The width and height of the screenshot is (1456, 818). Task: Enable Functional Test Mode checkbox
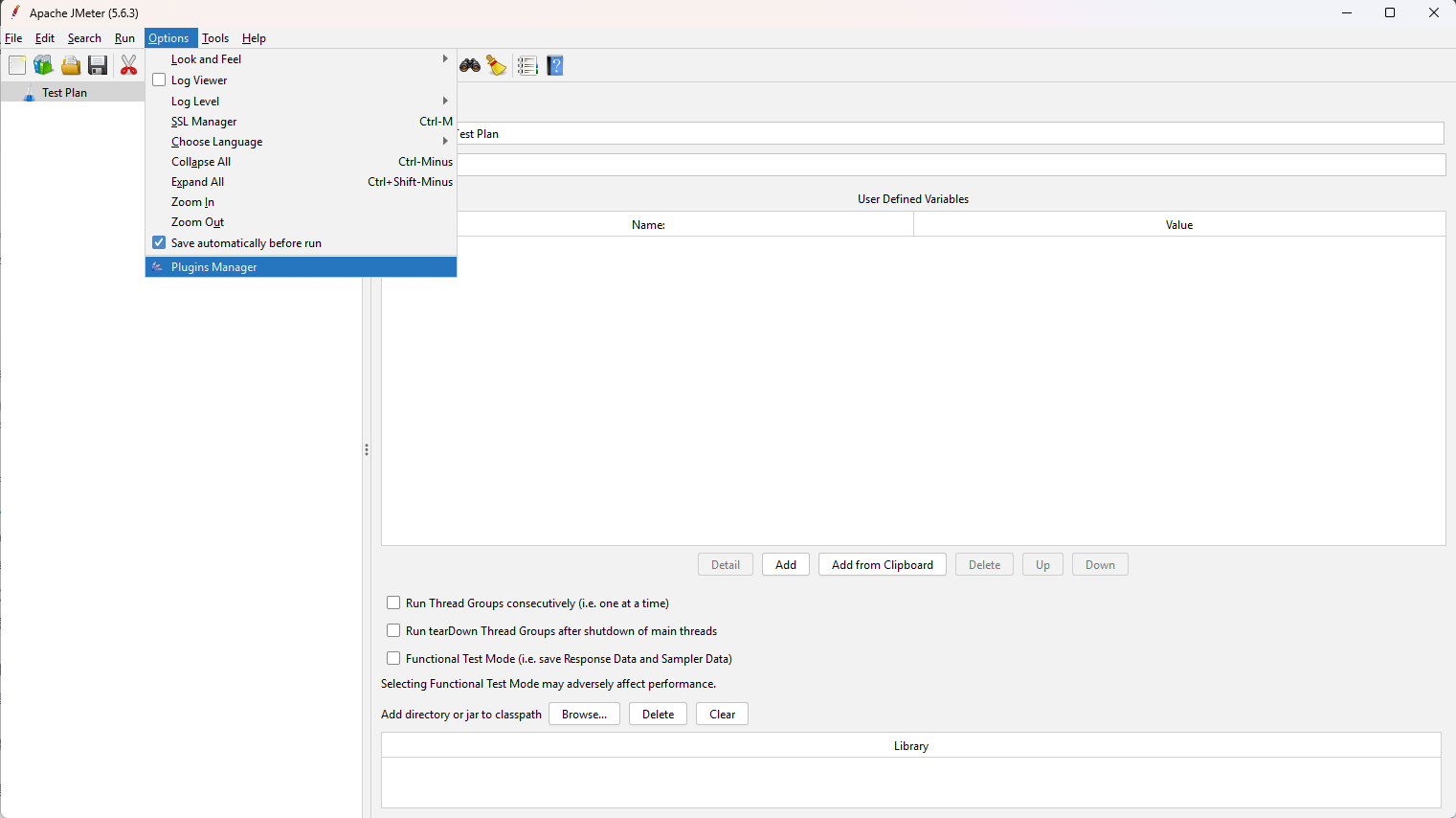click(x=393, y=659)
